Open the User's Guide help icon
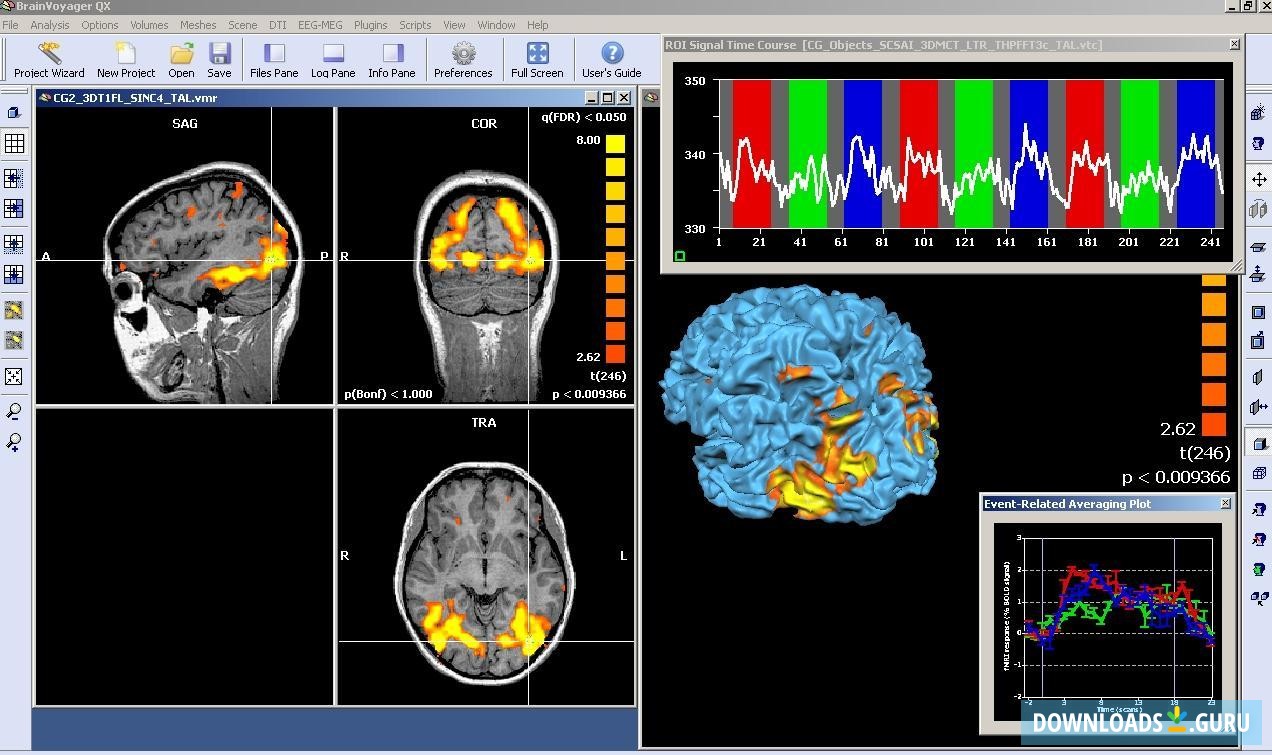 coord(611,58)
